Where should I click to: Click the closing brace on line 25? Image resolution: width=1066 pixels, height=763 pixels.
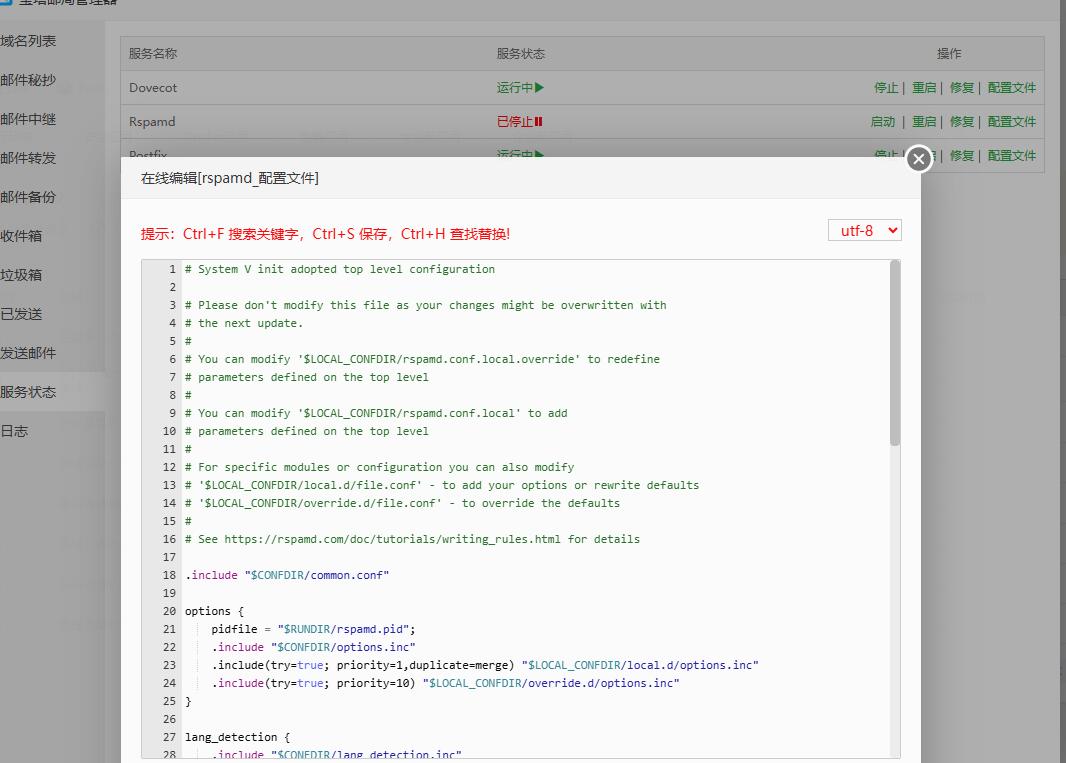(x=188, y=701)
